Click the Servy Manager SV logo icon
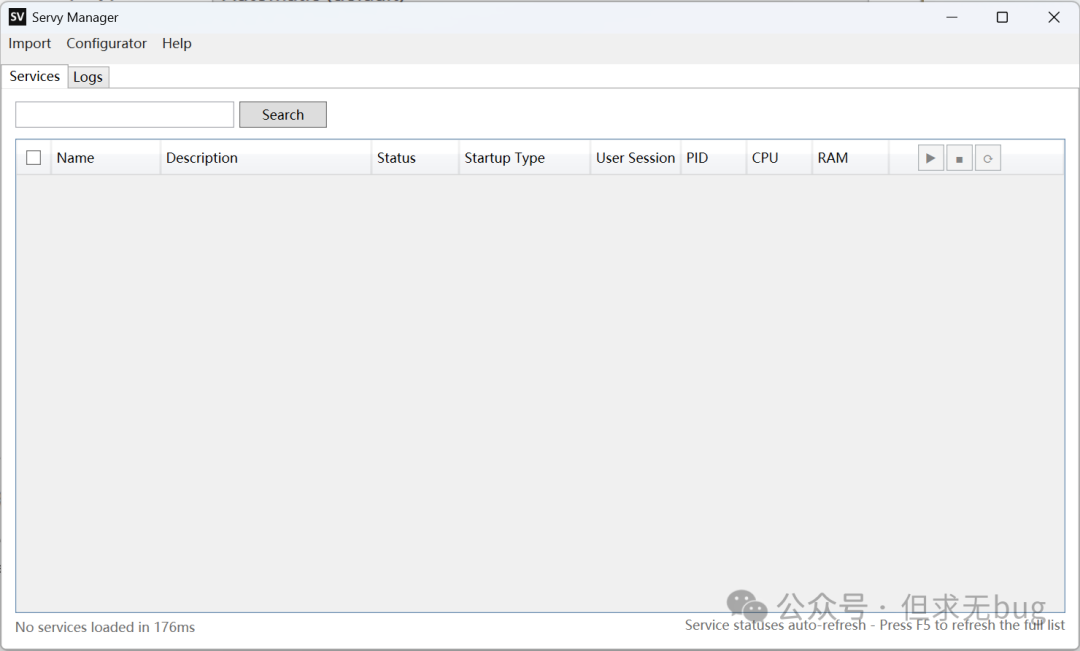The image size is (1080, 651). click(x=17, y=17)
